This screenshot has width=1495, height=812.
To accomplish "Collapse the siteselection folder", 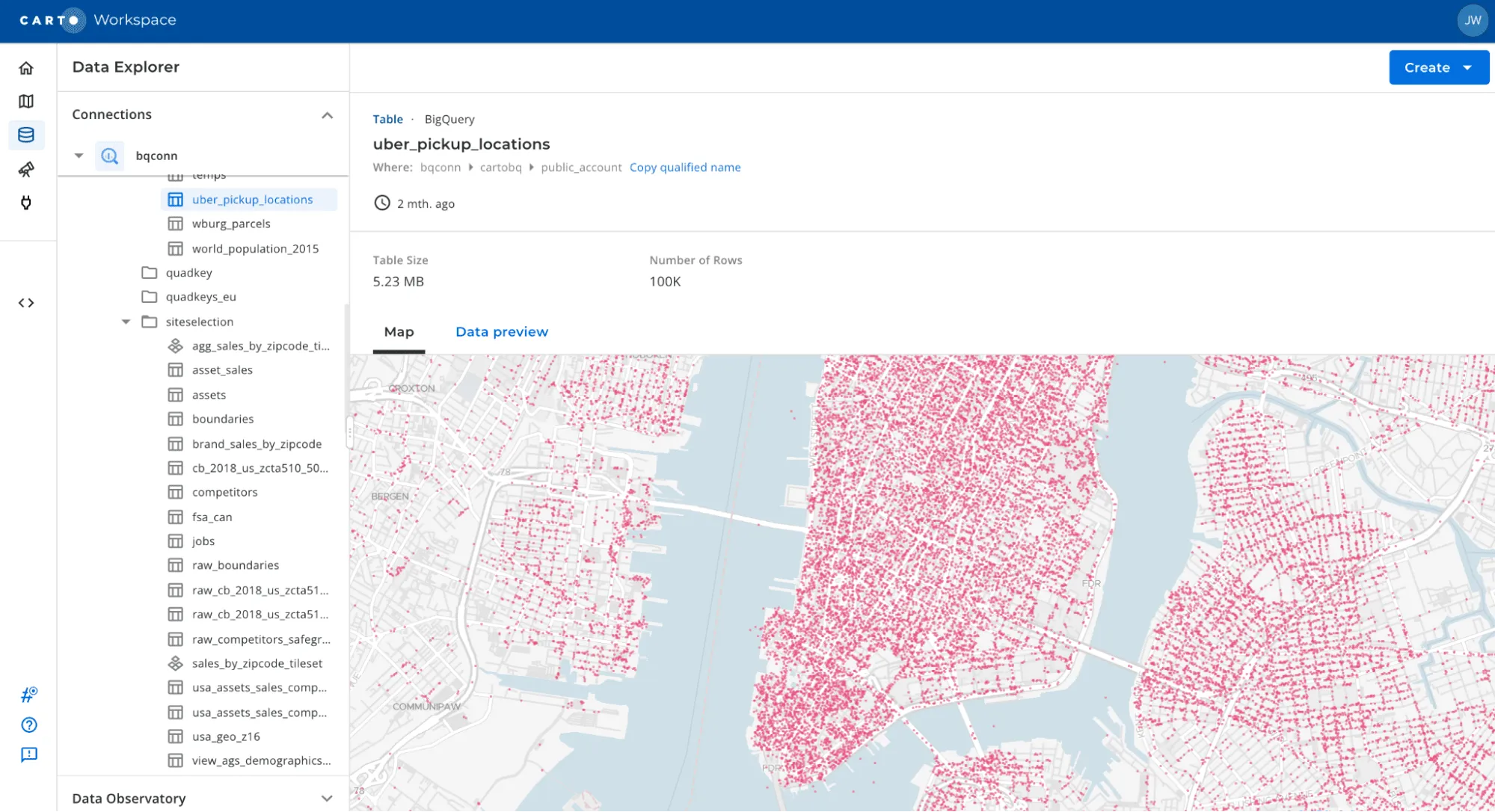I will (126, 322).
